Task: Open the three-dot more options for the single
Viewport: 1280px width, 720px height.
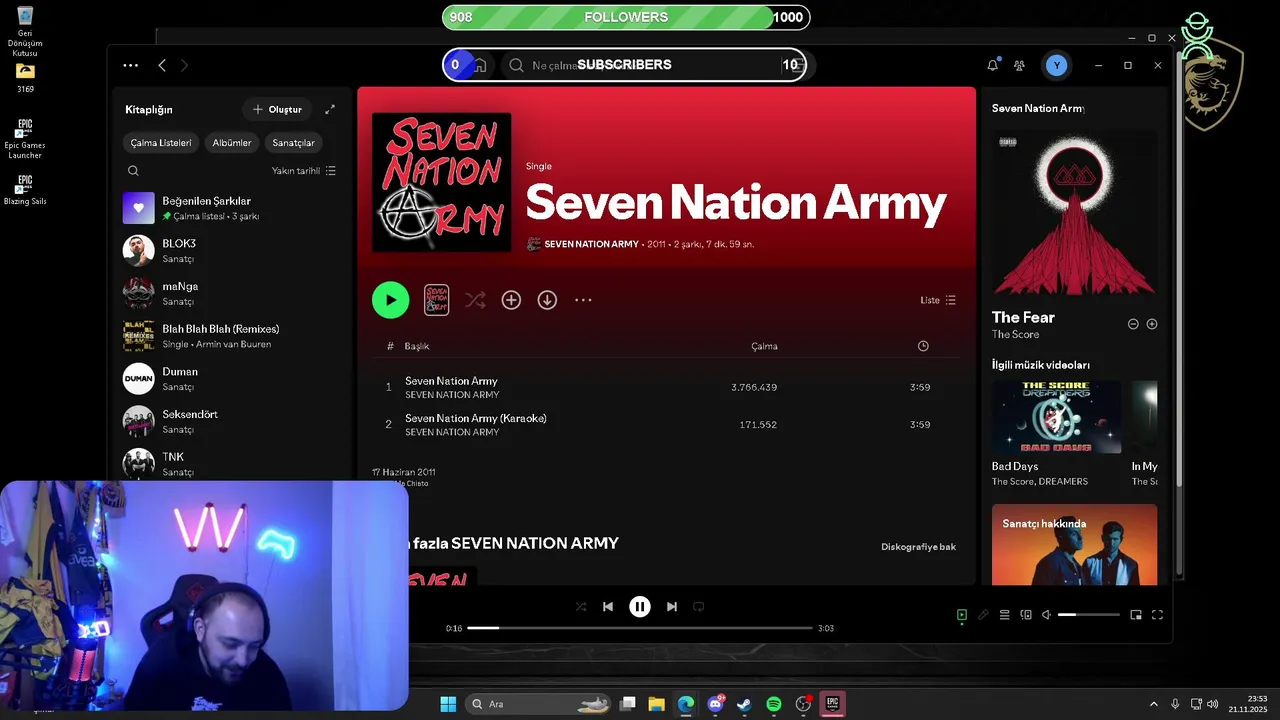Action: (583, 300)
